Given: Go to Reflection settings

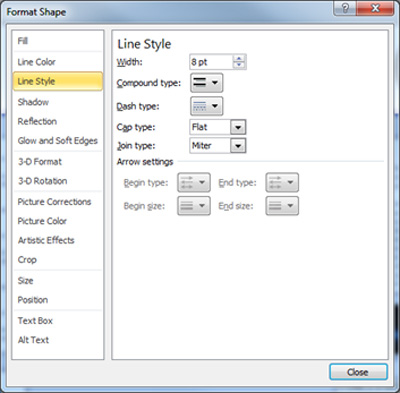Looking at the screenshot, I should click(x=37, y=121).
